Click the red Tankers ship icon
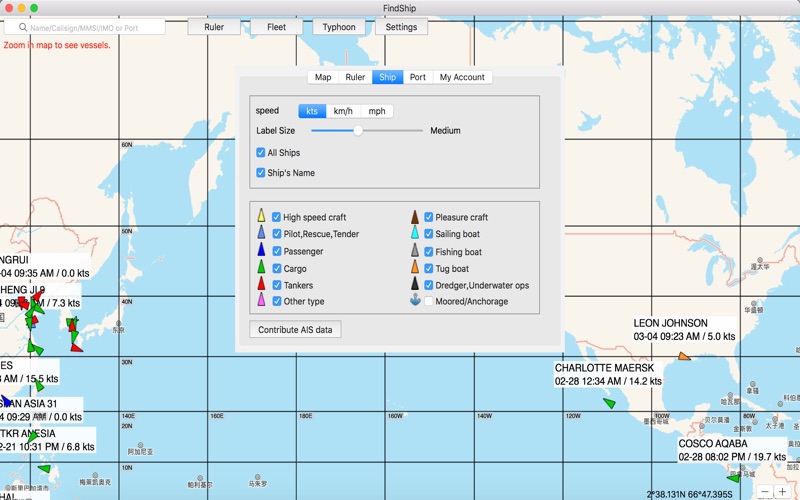This screenshot has width=800, height=500. pos(262,284)
